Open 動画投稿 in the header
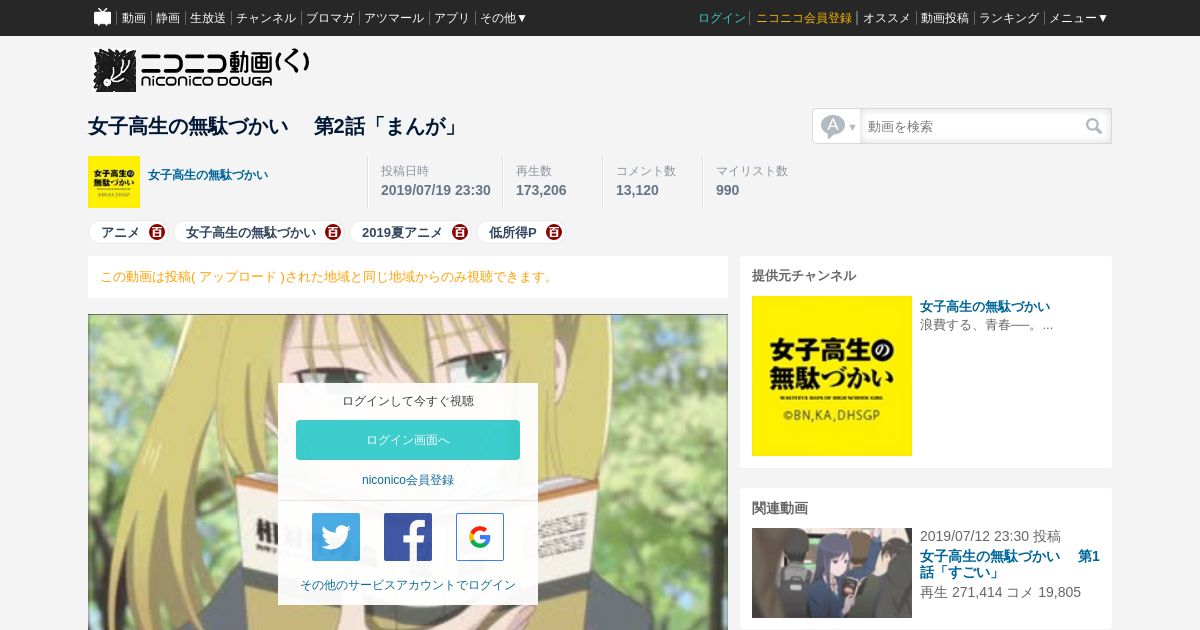 coord(945,18)
